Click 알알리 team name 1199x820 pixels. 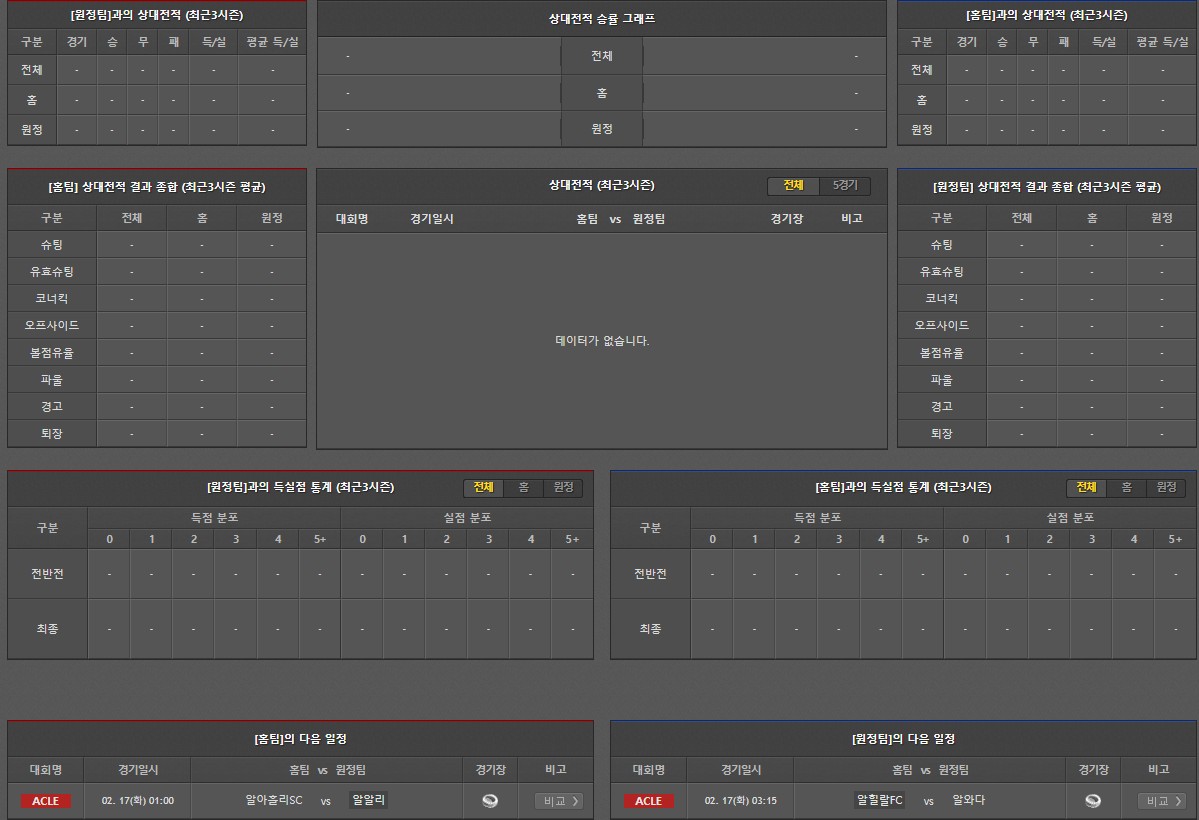368,800
